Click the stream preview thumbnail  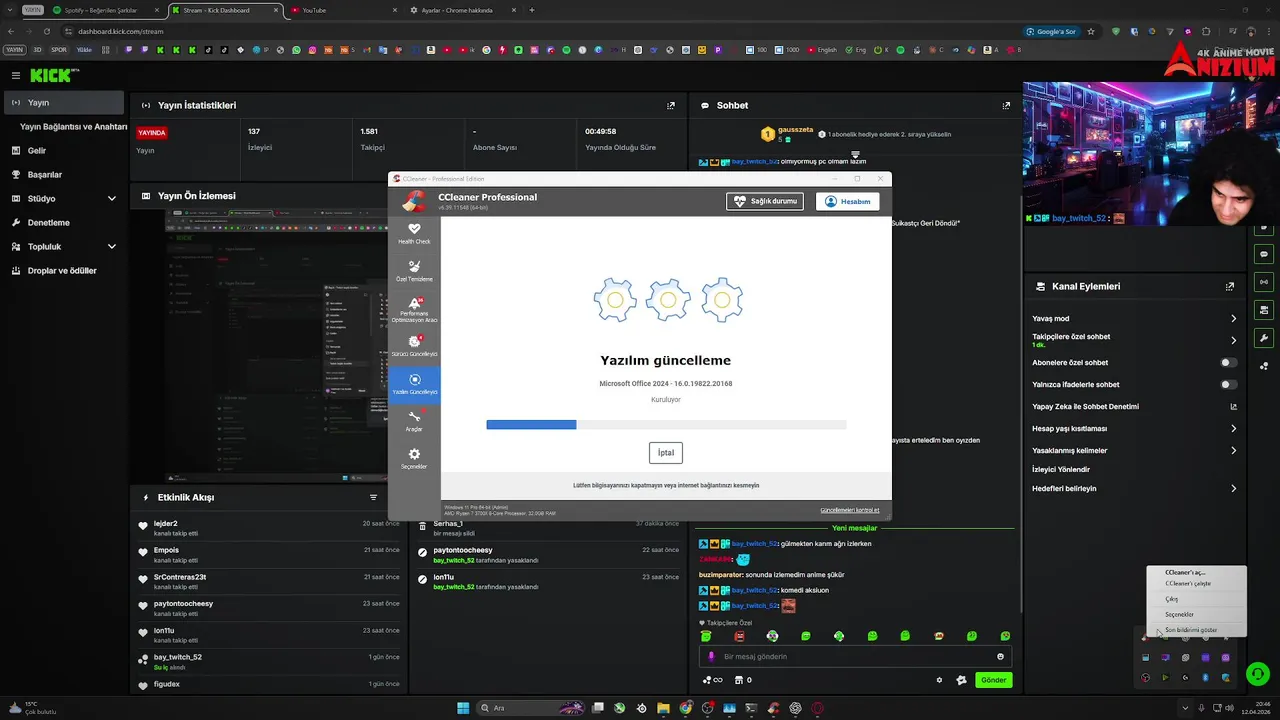click(275, 346)
